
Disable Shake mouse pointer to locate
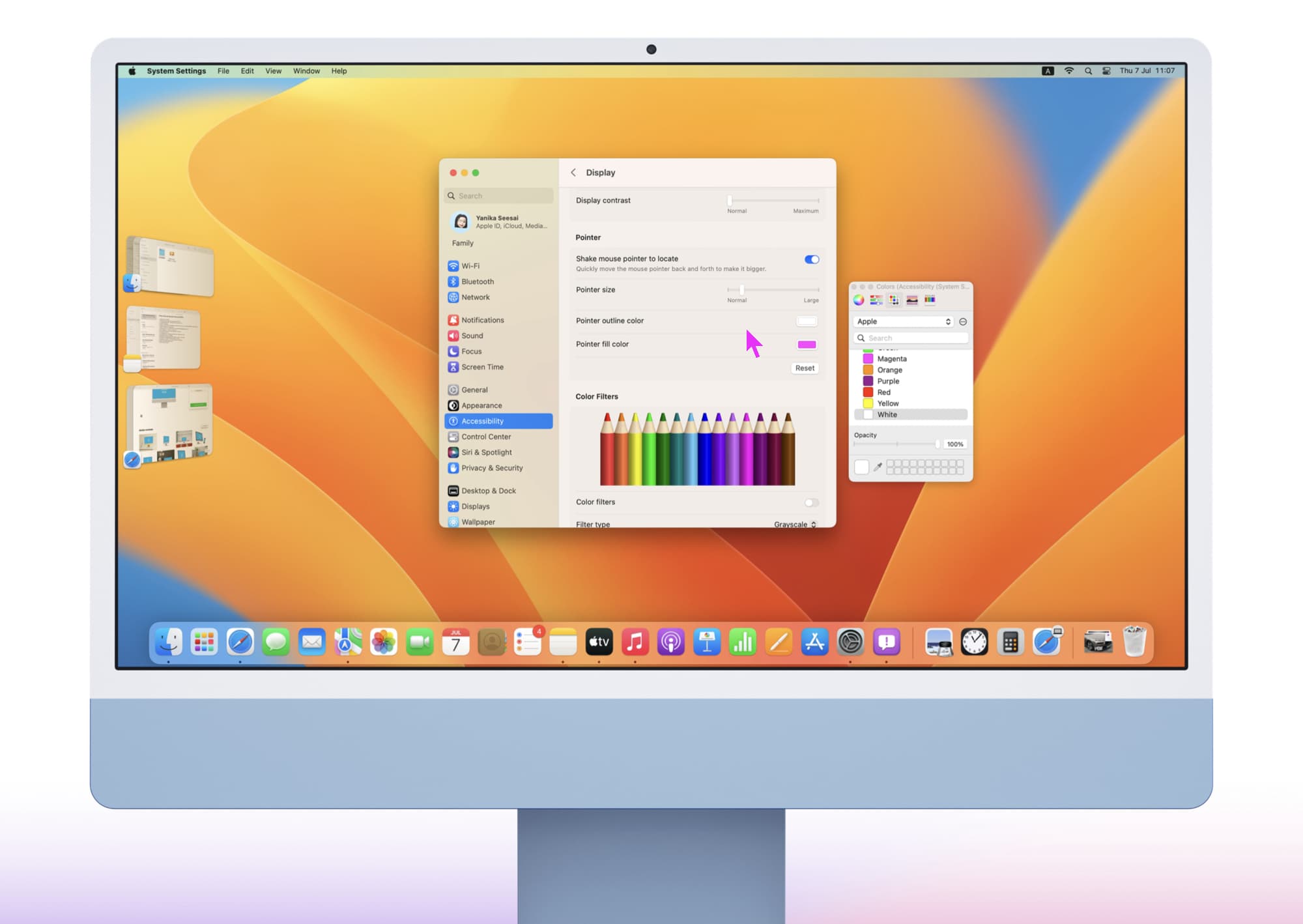coord(811,259)
